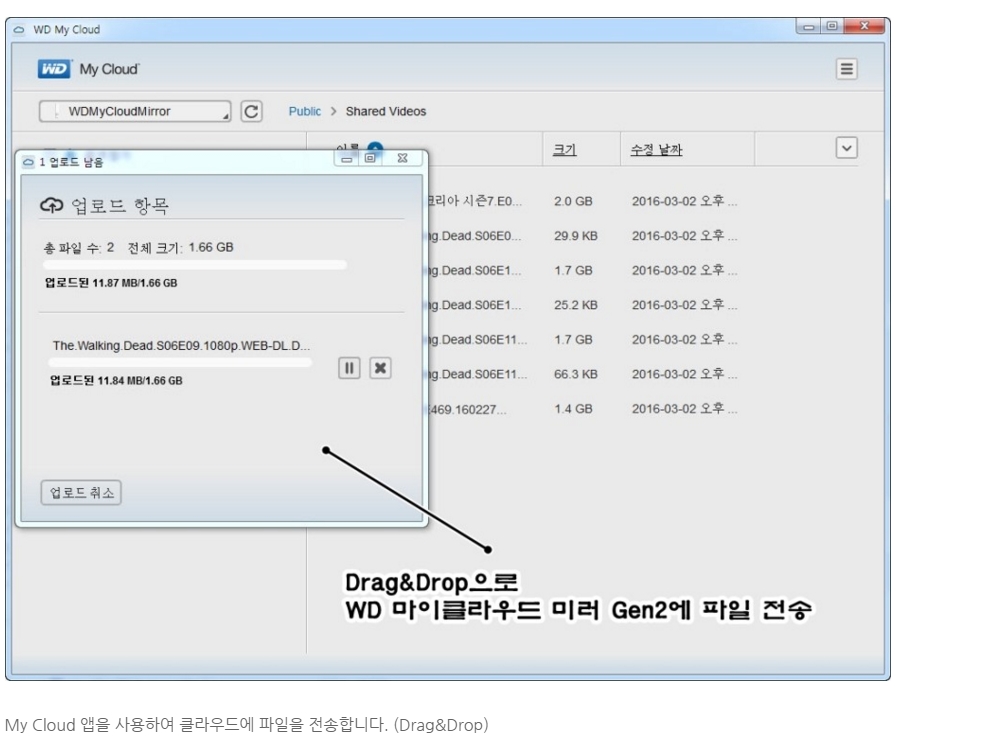Screen dimensions: 984x756
Task: Sort files by the 크기 column
Action: (x=565, y=149)
